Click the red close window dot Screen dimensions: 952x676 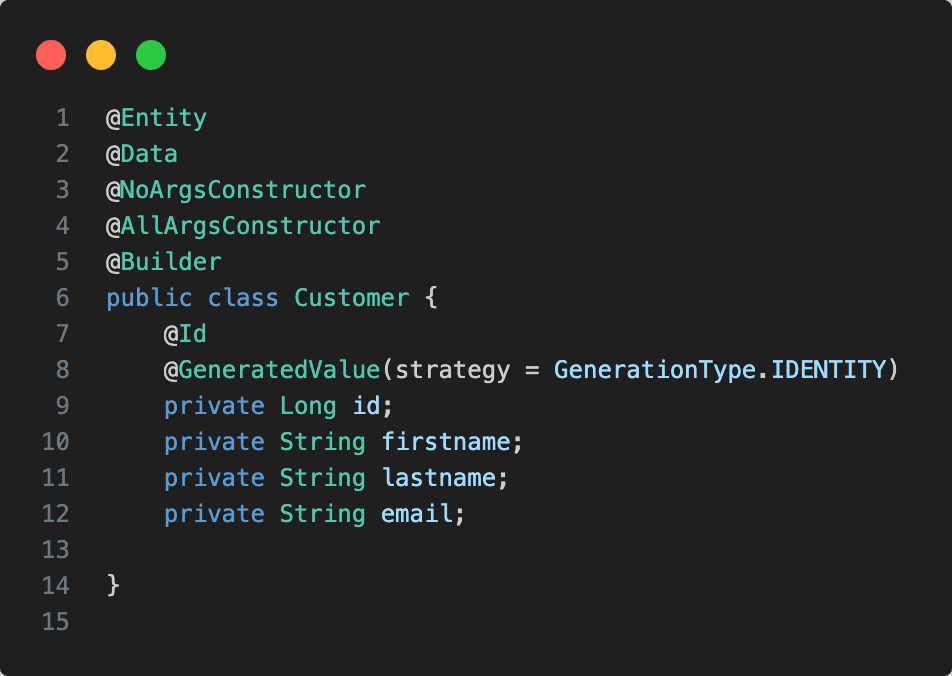tap(51, 55)
